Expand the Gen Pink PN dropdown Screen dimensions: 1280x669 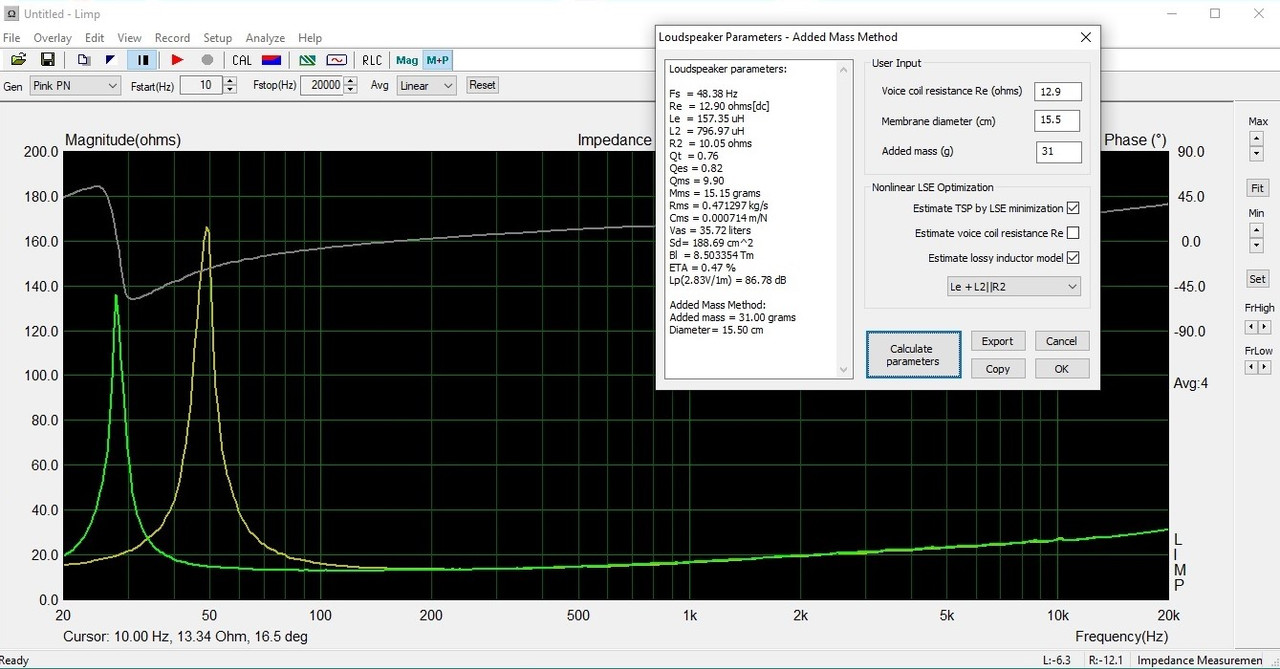click(75, 86)
